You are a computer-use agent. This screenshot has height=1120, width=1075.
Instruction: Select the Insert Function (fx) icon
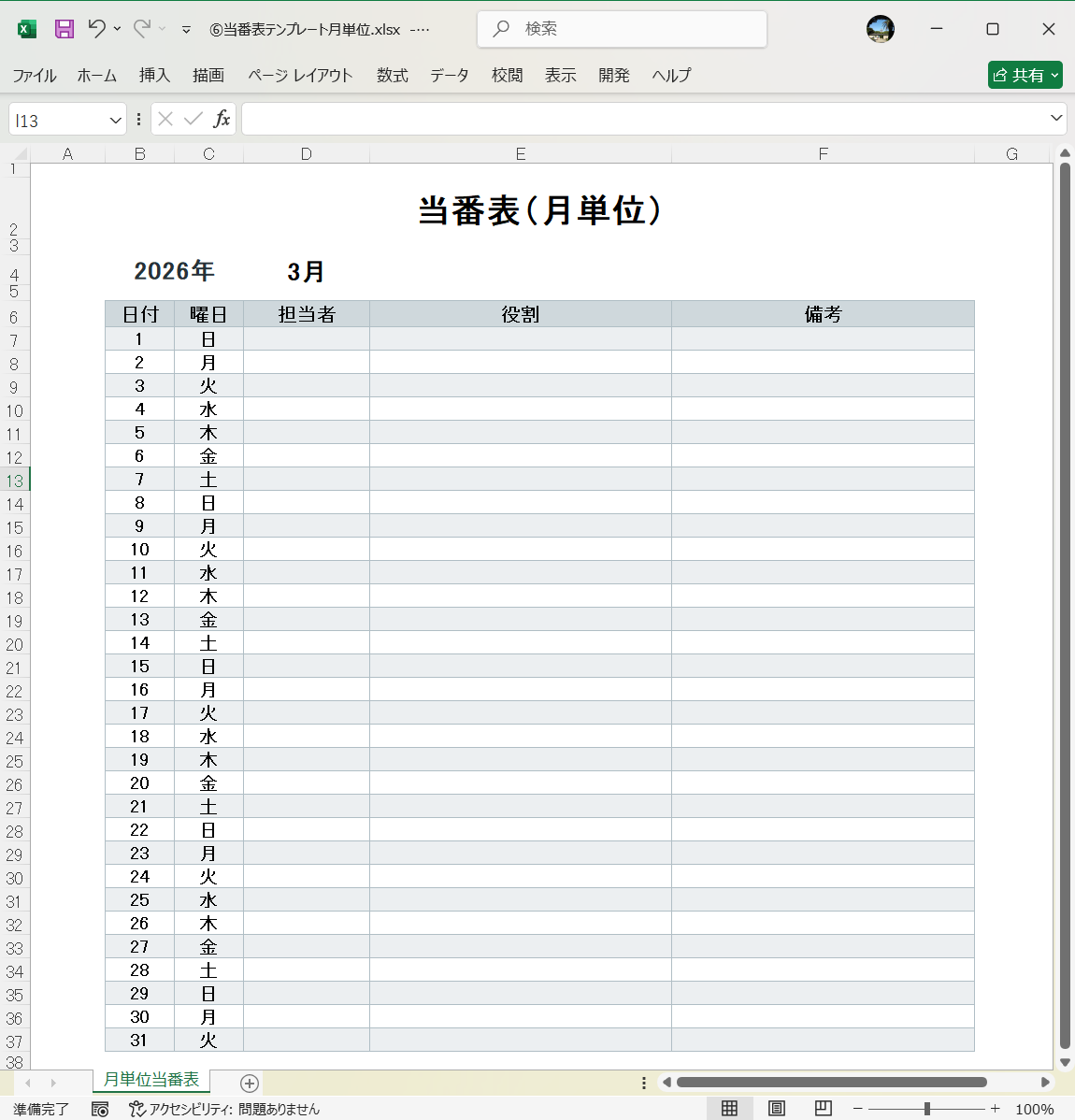click(x=222, y=119)
